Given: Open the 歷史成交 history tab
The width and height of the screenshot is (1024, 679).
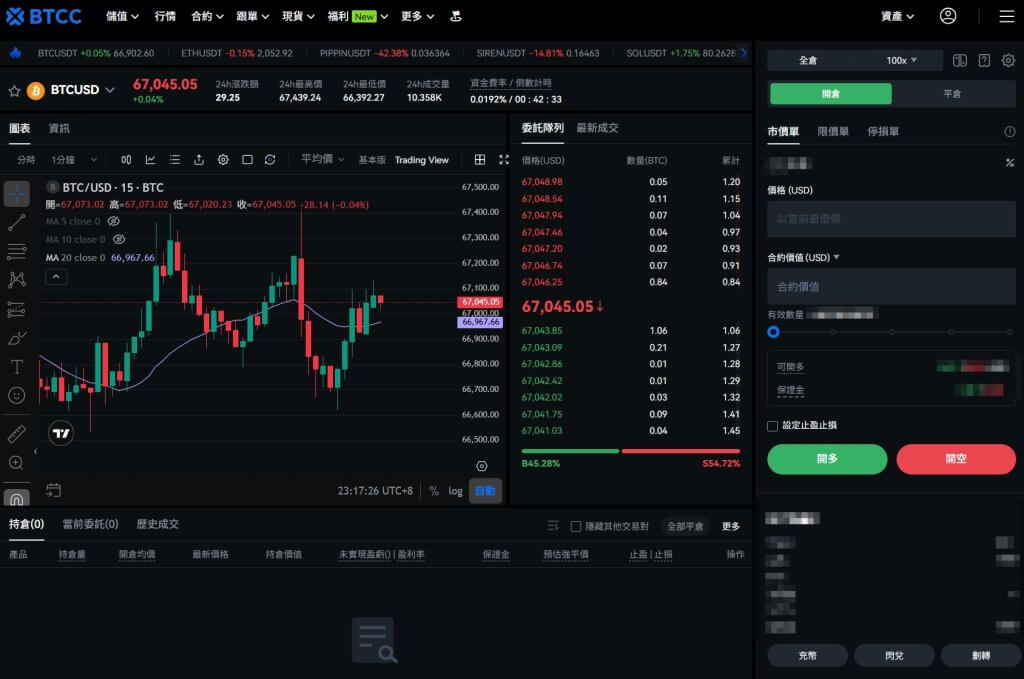Looking at the screenshot, I should pyautogui.click(x=157, y=524).
